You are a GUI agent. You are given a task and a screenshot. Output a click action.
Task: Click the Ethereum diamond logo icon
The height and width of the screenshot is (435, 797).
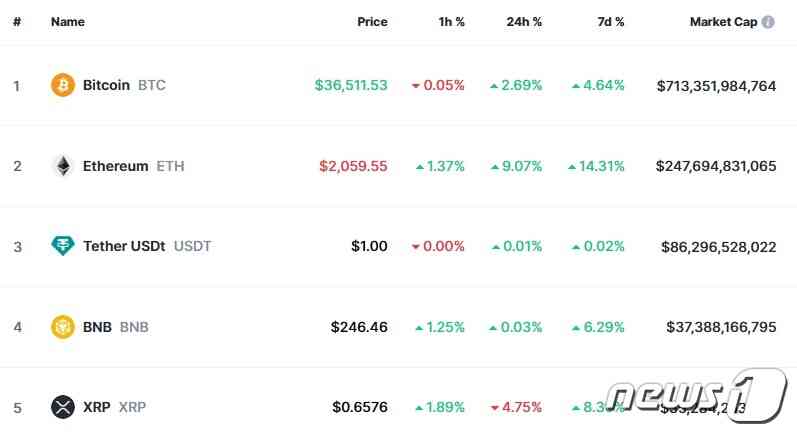[63, 166]
